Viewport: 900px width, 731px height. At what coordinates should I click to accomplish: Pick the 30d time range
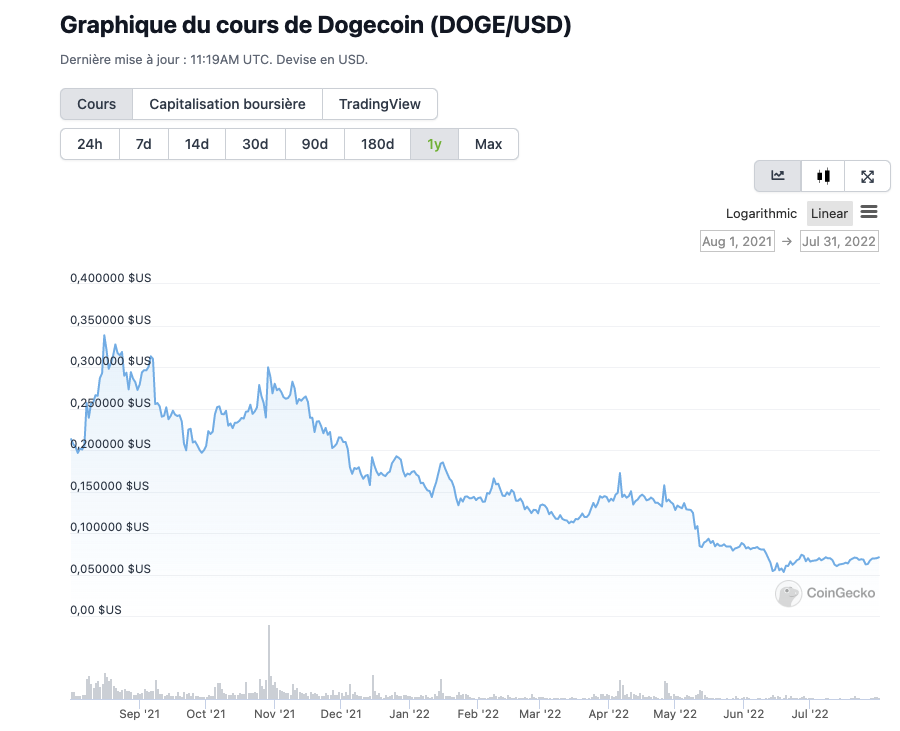click(255, 144)
